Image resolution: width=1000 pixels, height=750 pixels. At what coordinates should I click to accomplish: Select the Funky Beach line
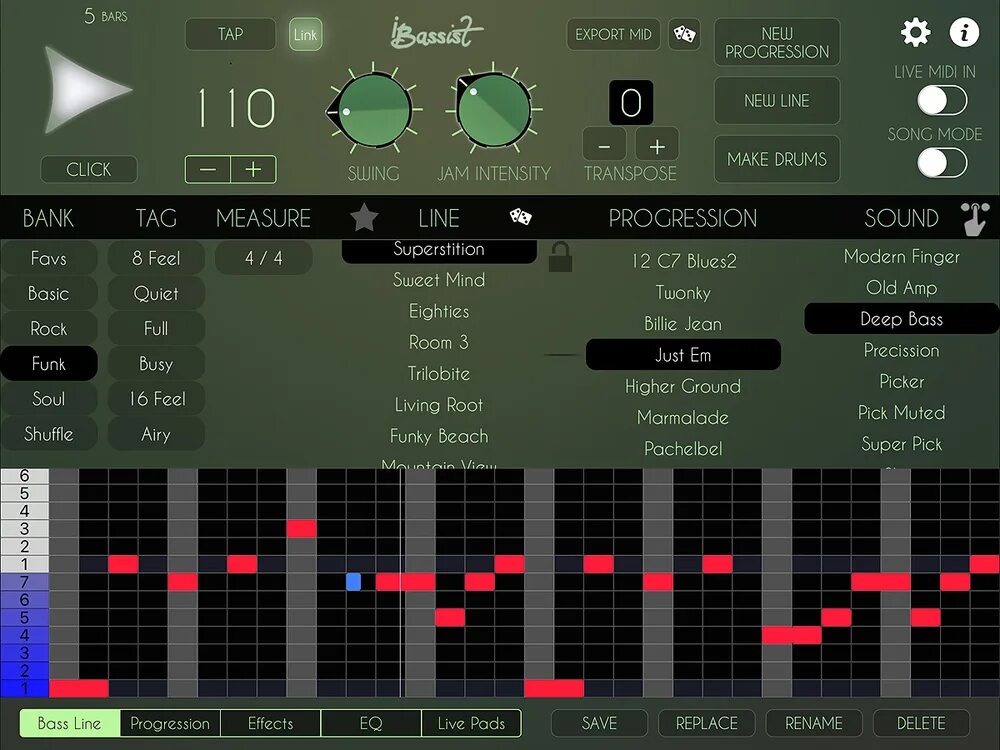pyautogui.click(x=439, y=436)
